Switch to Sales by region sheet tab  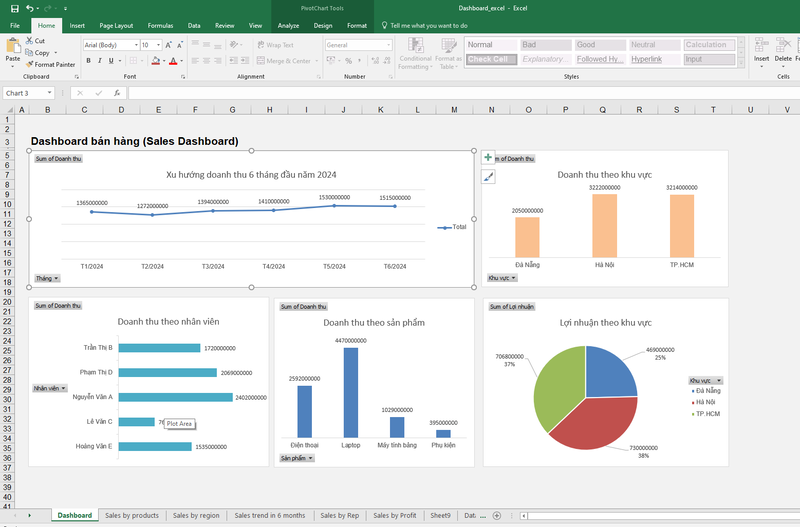coord(196,515)
